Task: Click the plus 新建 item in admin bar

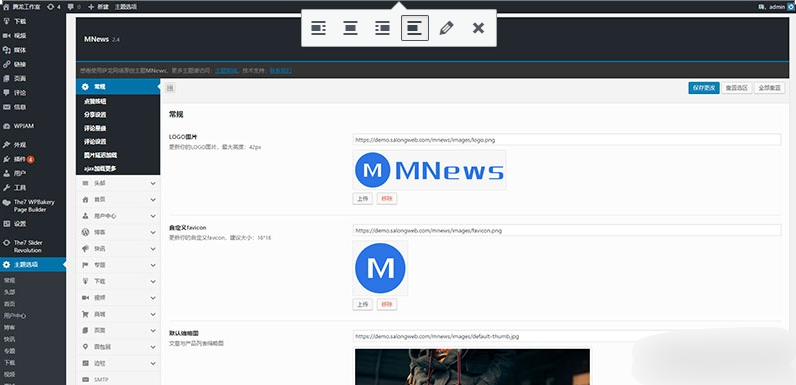Action: pos(97,7)
